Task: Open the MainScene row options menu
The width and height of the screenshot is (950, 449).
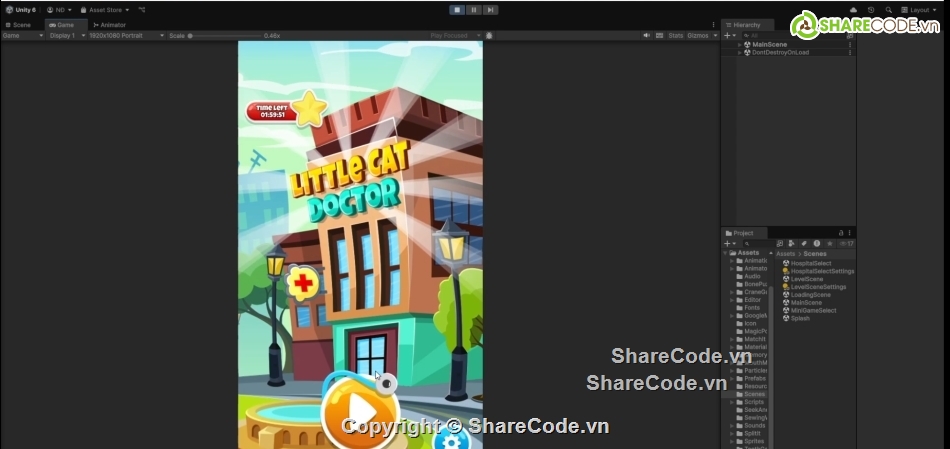Action: click(x=849, y=45)
